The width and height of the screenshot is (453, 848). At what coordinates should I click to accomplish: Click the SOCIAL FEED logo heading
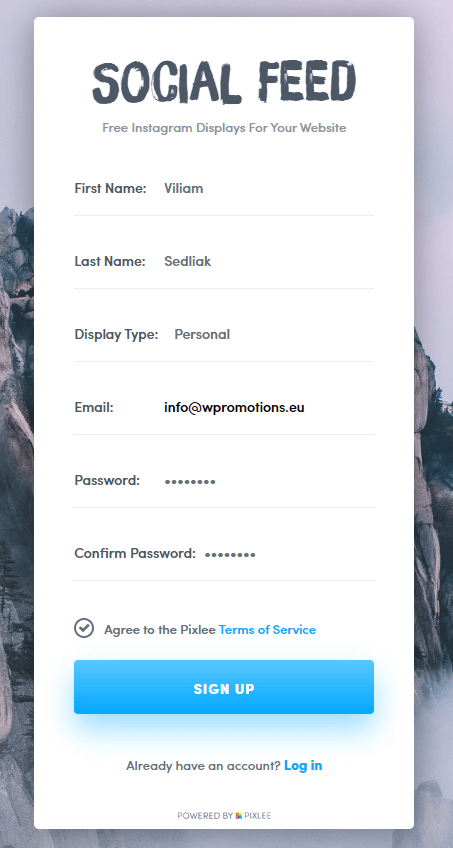[224, 82]
